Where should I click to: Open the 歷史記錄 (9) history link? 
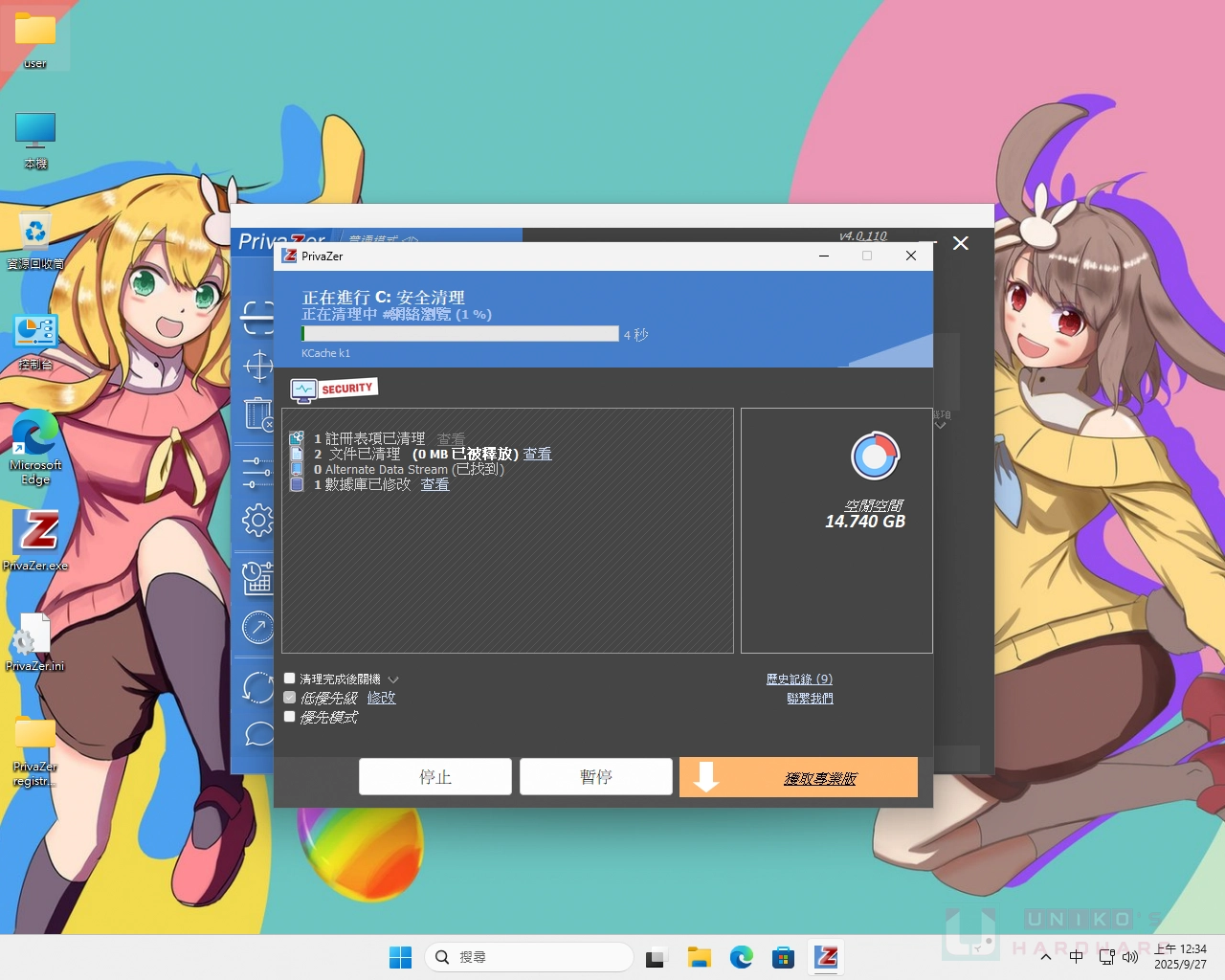point(799,679)
